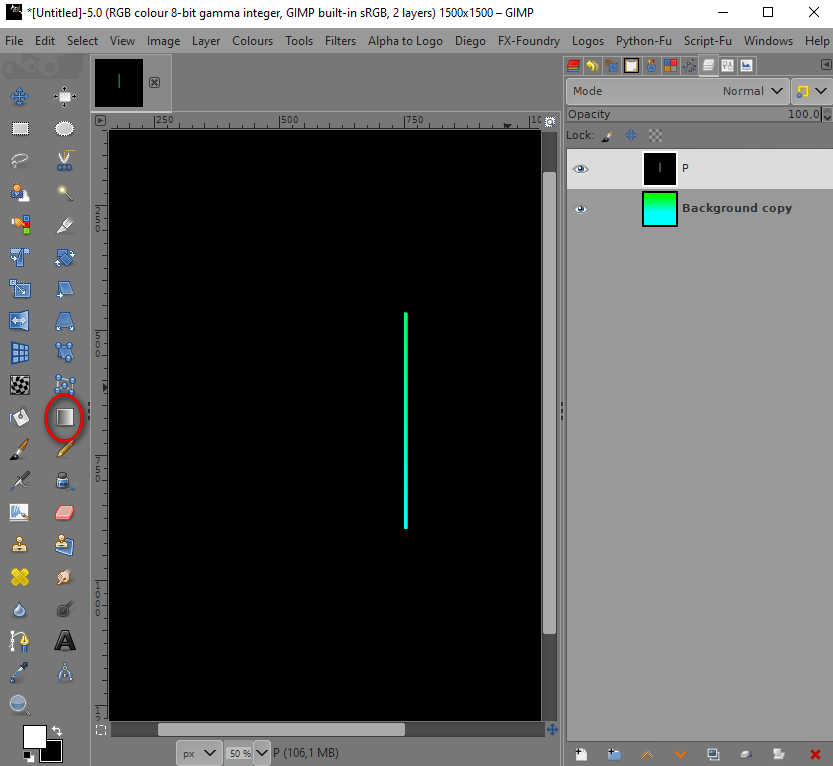
Task: Open the Filters menu
Action: [340, 41]
